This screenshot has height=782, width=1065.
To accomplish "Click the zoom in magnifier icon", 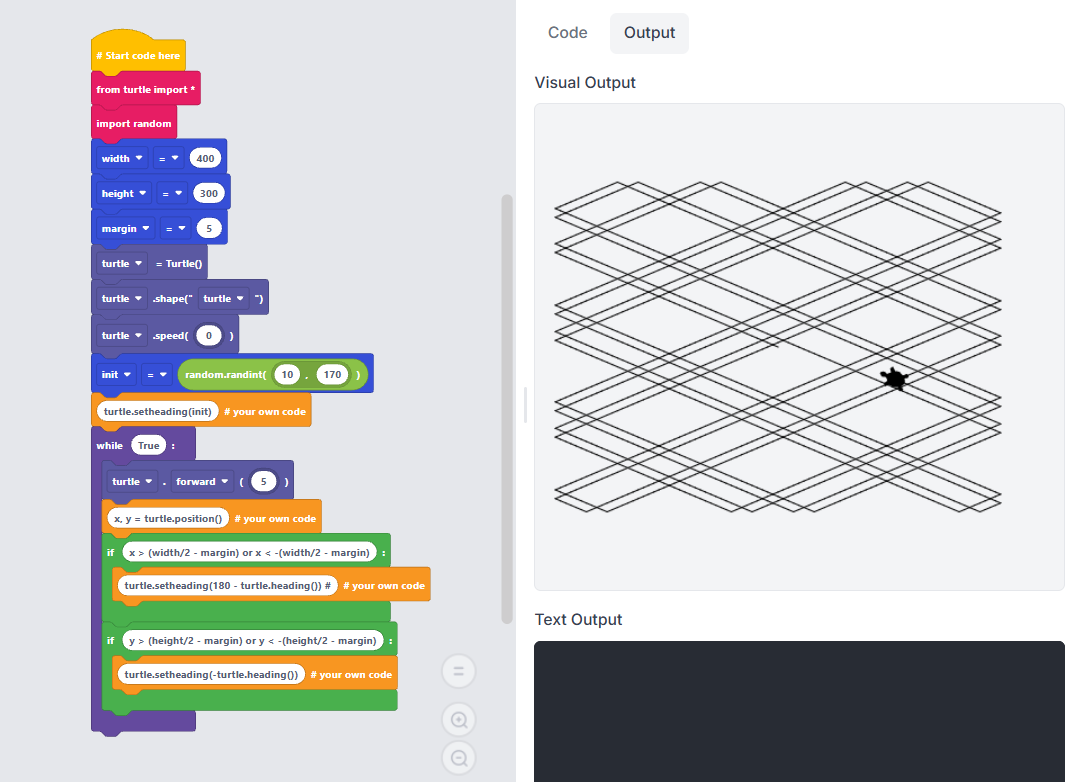I will tap(459, 720).
